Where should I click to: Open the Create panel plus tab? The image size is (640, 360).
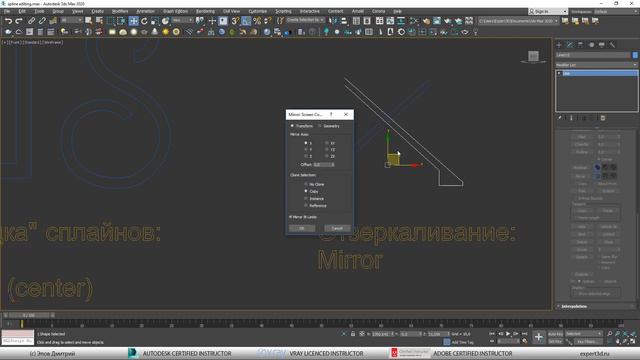[559, 45]
